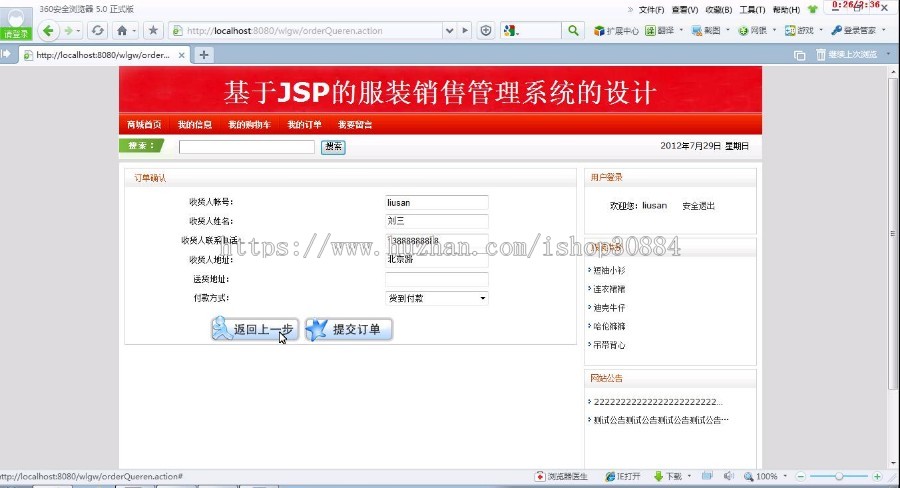Open the 短袖小衫 category link
Image resolution: width=900 pixels, height=488 pixels.
(609, 270)
